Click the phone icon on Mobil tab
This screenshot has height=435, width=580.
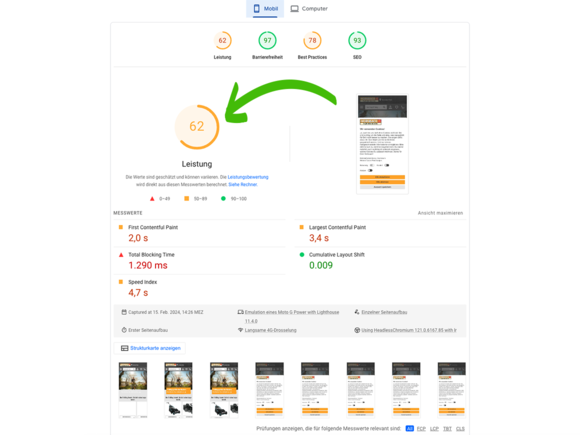256,9
